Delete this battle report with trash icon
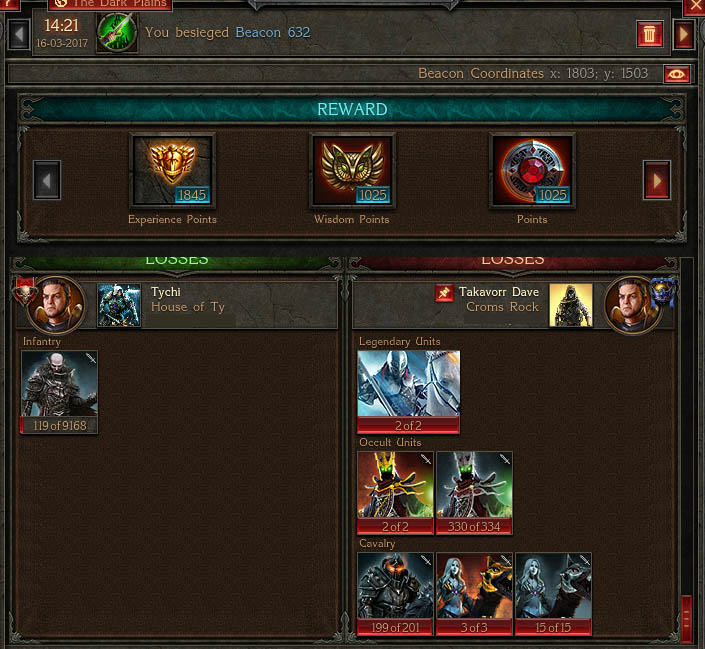705x649 pixels. click(649, 34)
